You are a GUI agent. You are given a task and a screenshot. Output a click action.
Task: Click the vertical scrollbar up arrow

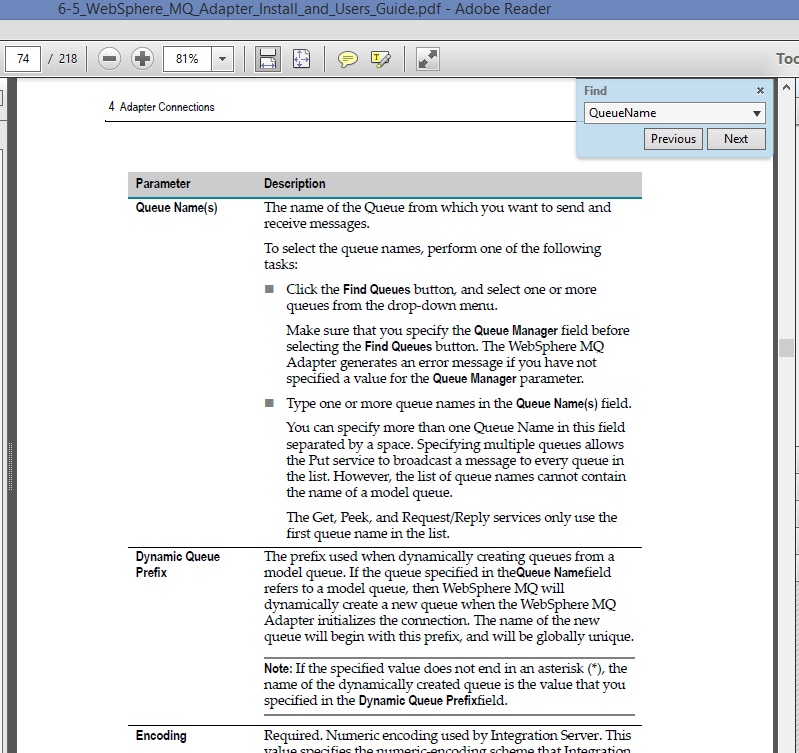pos(786,88)
